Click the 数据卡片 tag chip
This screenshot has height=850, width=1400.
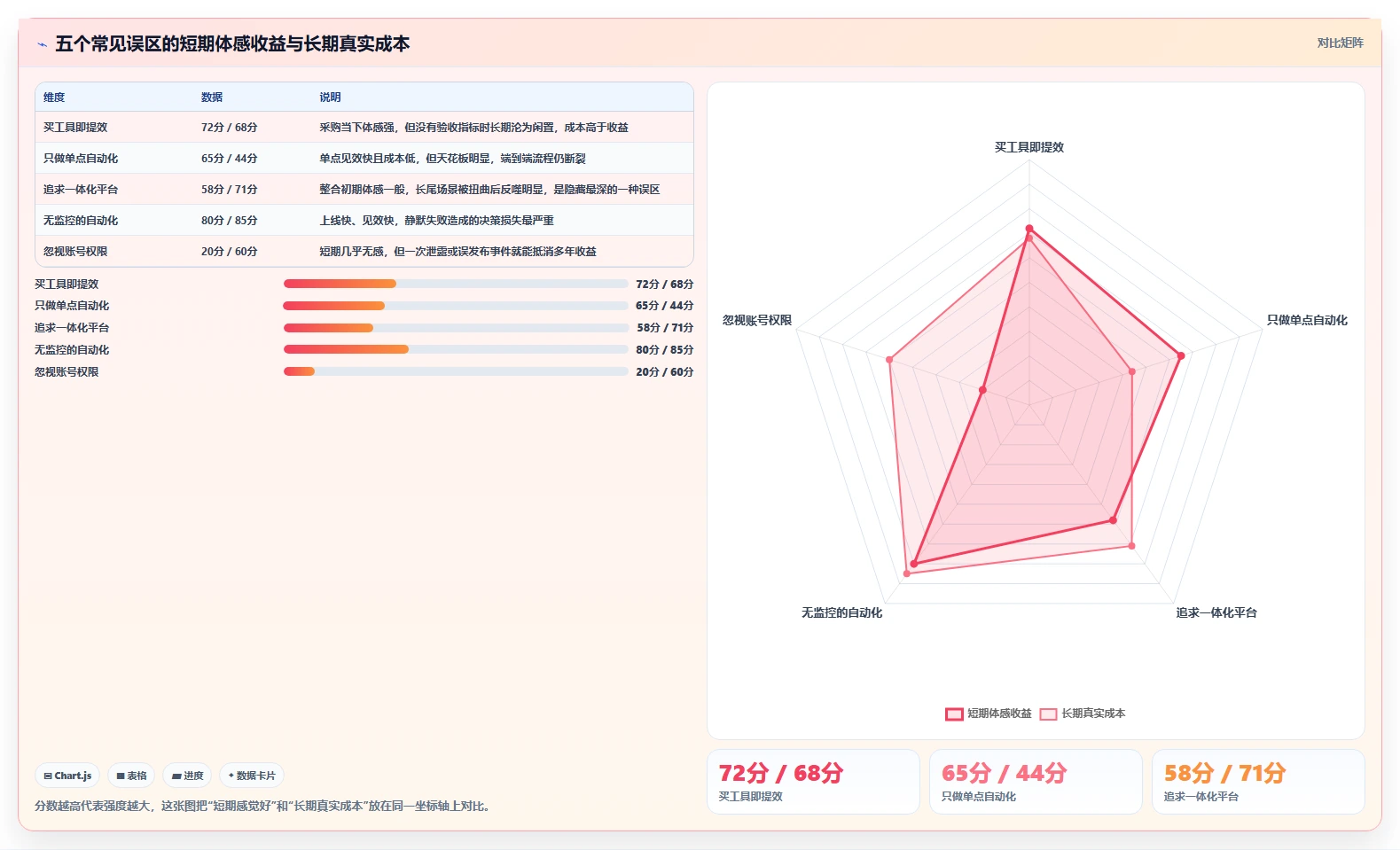point(252,776)
